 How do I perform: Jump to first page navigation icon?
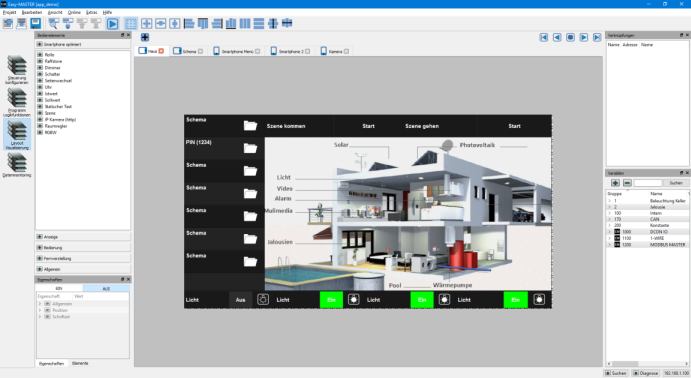click(x=544, y=37)
